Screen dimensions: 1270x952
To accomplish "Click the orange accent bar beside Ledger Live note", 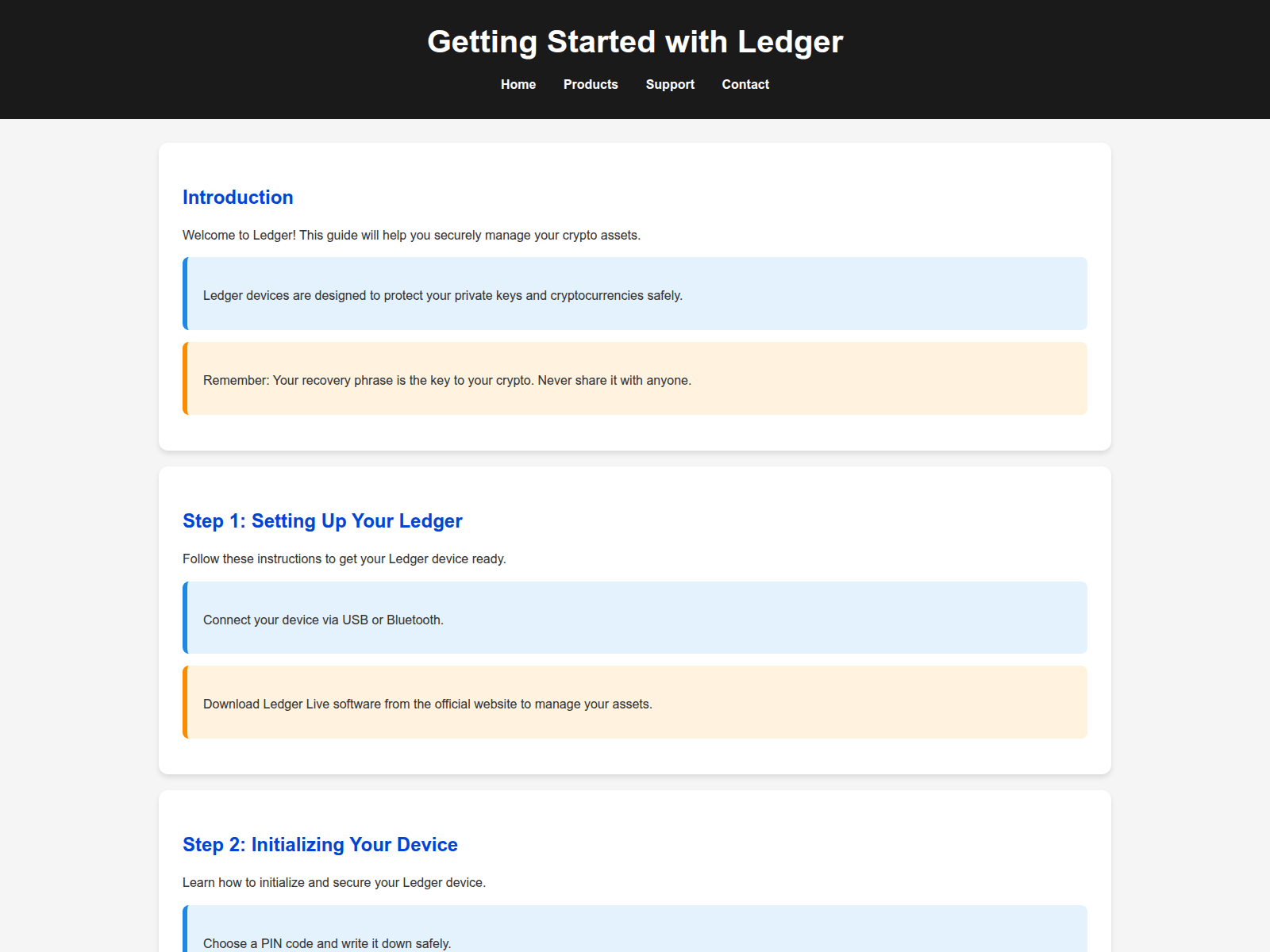I will [185, 702].
